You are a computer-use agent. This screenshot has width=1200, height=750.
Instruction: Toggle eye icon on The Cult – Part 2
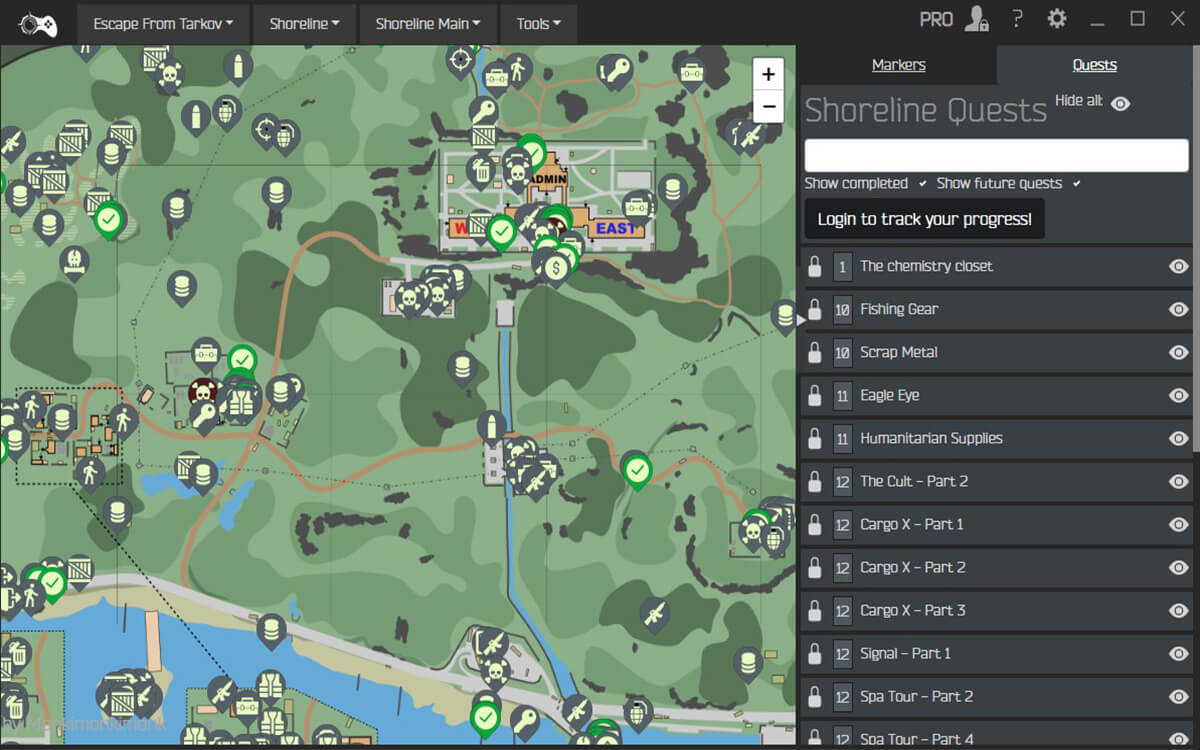pos(1179,481)
